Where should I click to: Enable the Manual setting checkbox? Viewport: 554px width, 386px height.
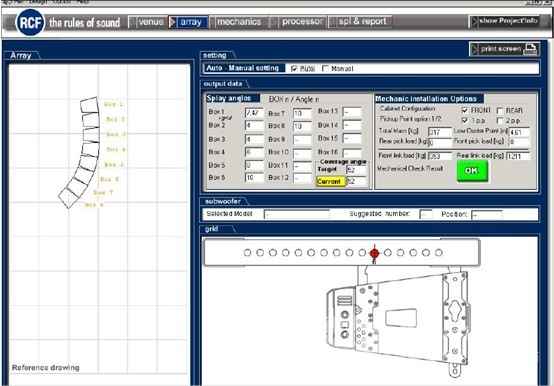325,69
